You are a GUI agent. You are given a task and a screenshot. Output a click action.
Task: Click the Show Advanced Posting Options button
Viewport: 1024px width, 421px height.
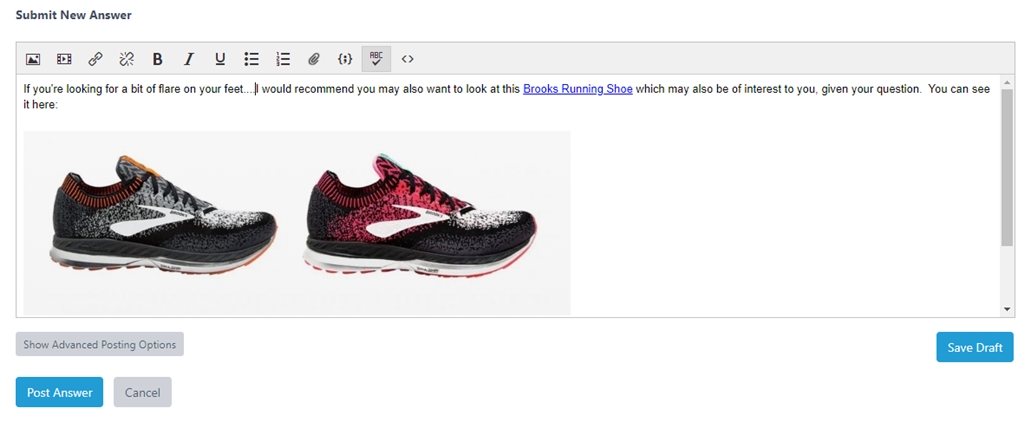point(100,344)
